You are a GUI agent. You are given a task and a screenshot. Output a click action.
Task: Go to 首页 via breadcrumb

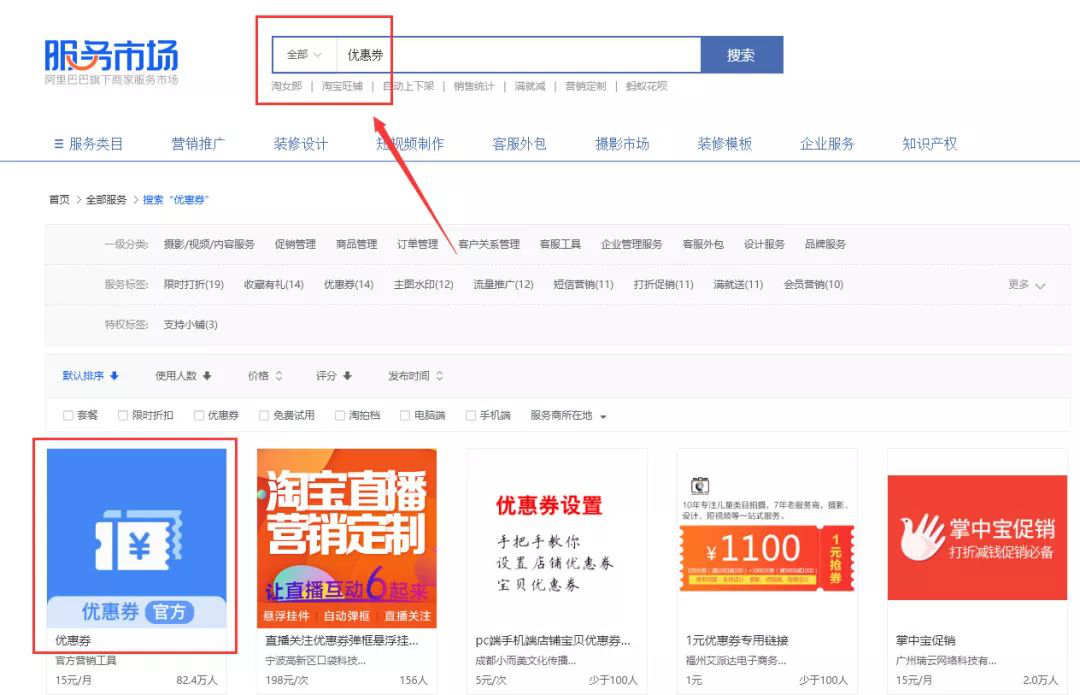(x=59, y=200)
